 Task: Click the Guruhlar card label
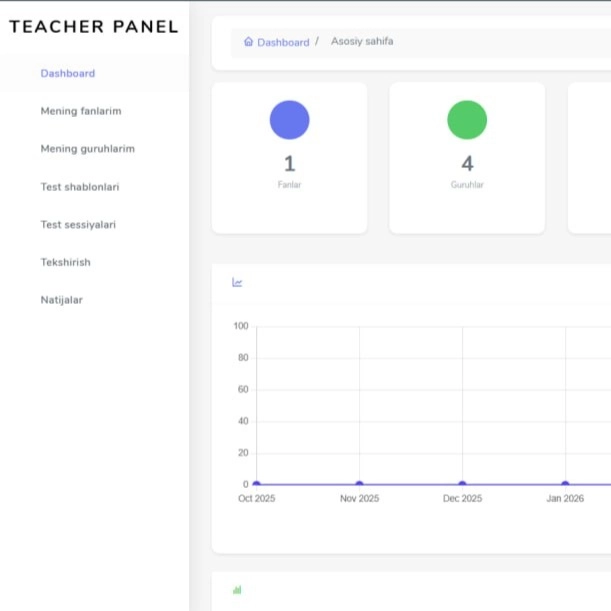point(467,185)
